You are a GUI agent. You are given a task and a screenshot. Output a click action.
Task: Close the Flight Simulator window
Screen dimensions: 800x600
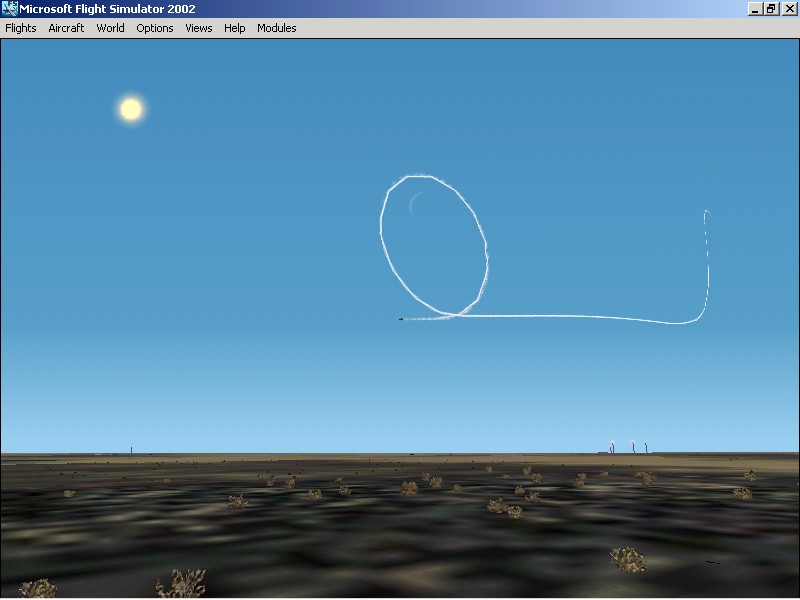point(789,9)
